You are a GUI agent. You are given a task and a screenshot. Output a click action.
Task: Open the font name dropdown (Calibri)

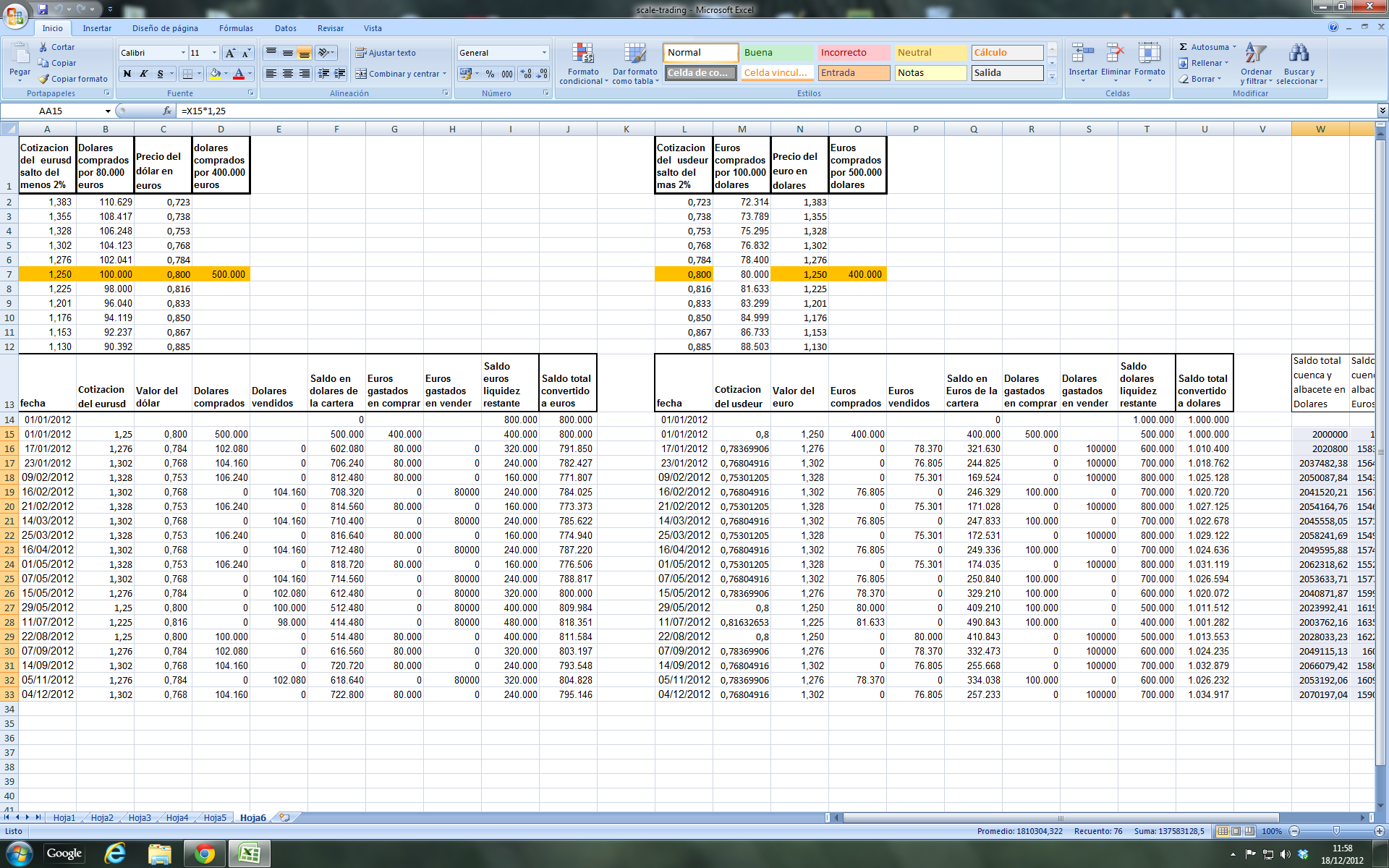(x=183, y=53)
